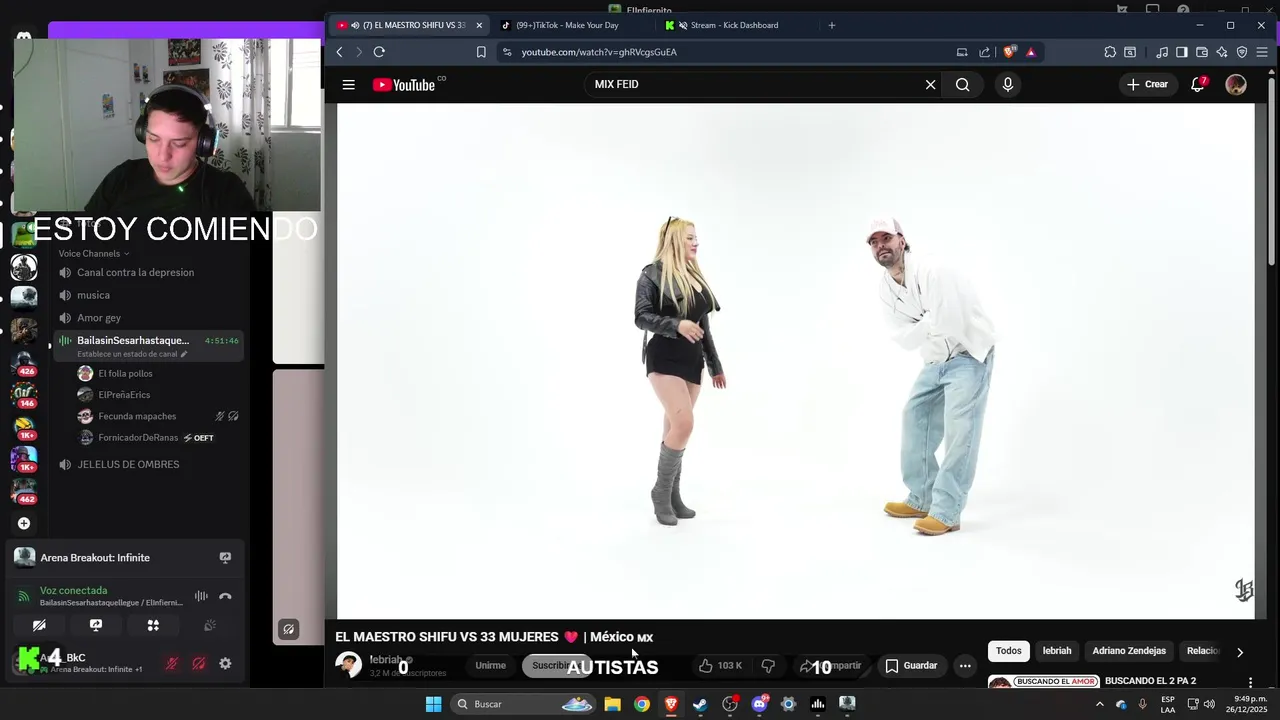This screenshot has height=720, width=1280.
Task: Switch to Stream Kick Dashboard tab
Action: pyautogui.click(x=735, y=25)
